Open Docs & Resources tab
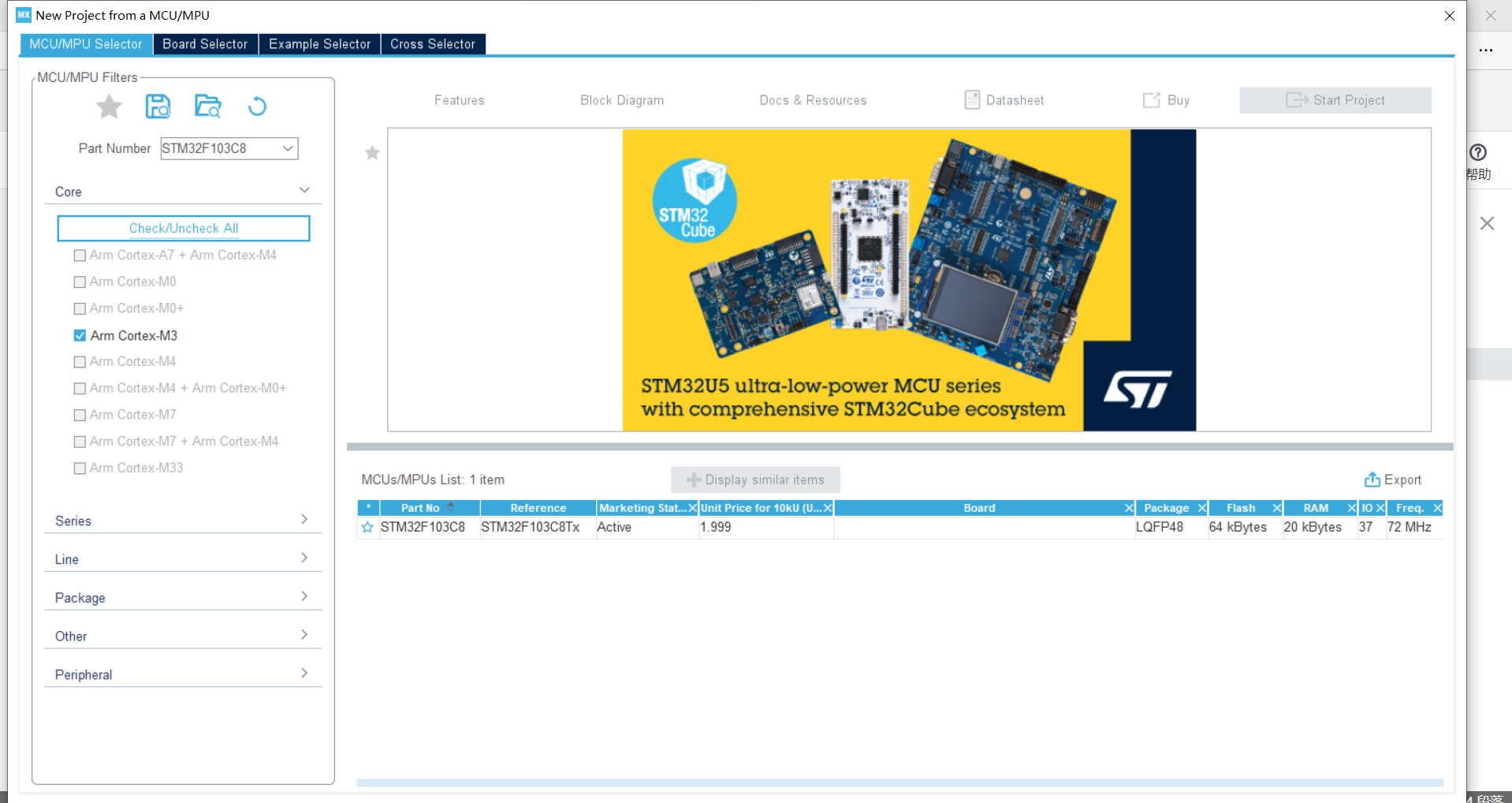1512x803 pixels. (813, 100)
